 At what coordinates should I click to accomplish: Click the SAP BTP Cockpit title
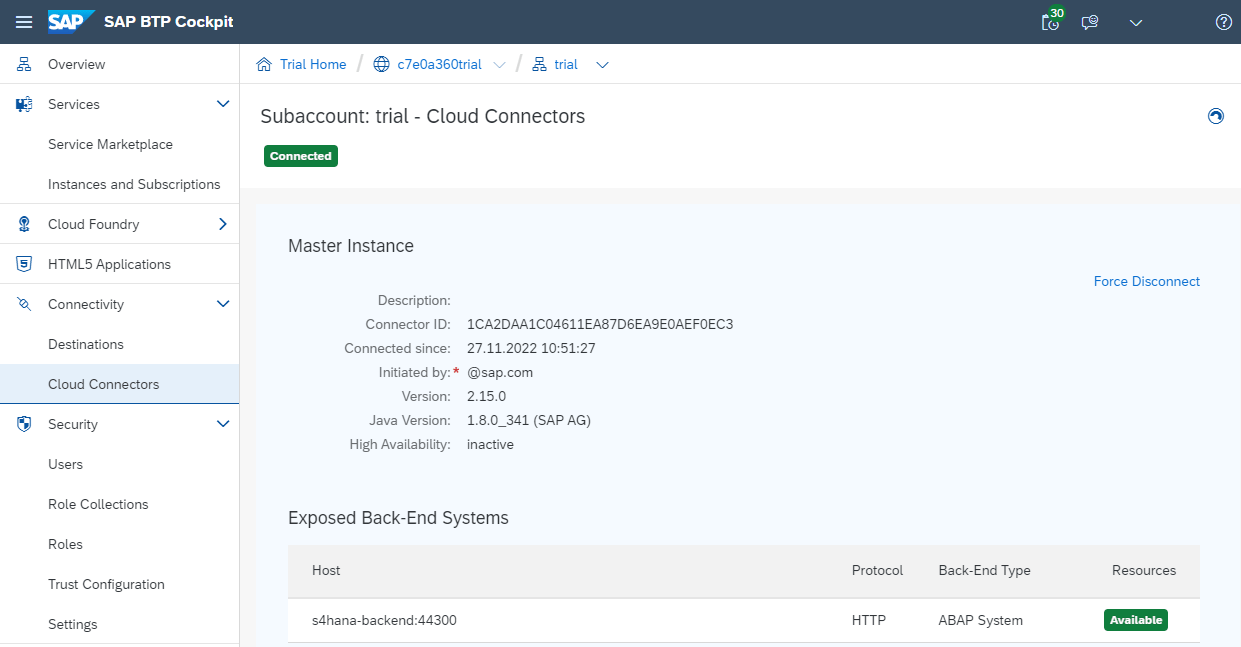point(169,22)
